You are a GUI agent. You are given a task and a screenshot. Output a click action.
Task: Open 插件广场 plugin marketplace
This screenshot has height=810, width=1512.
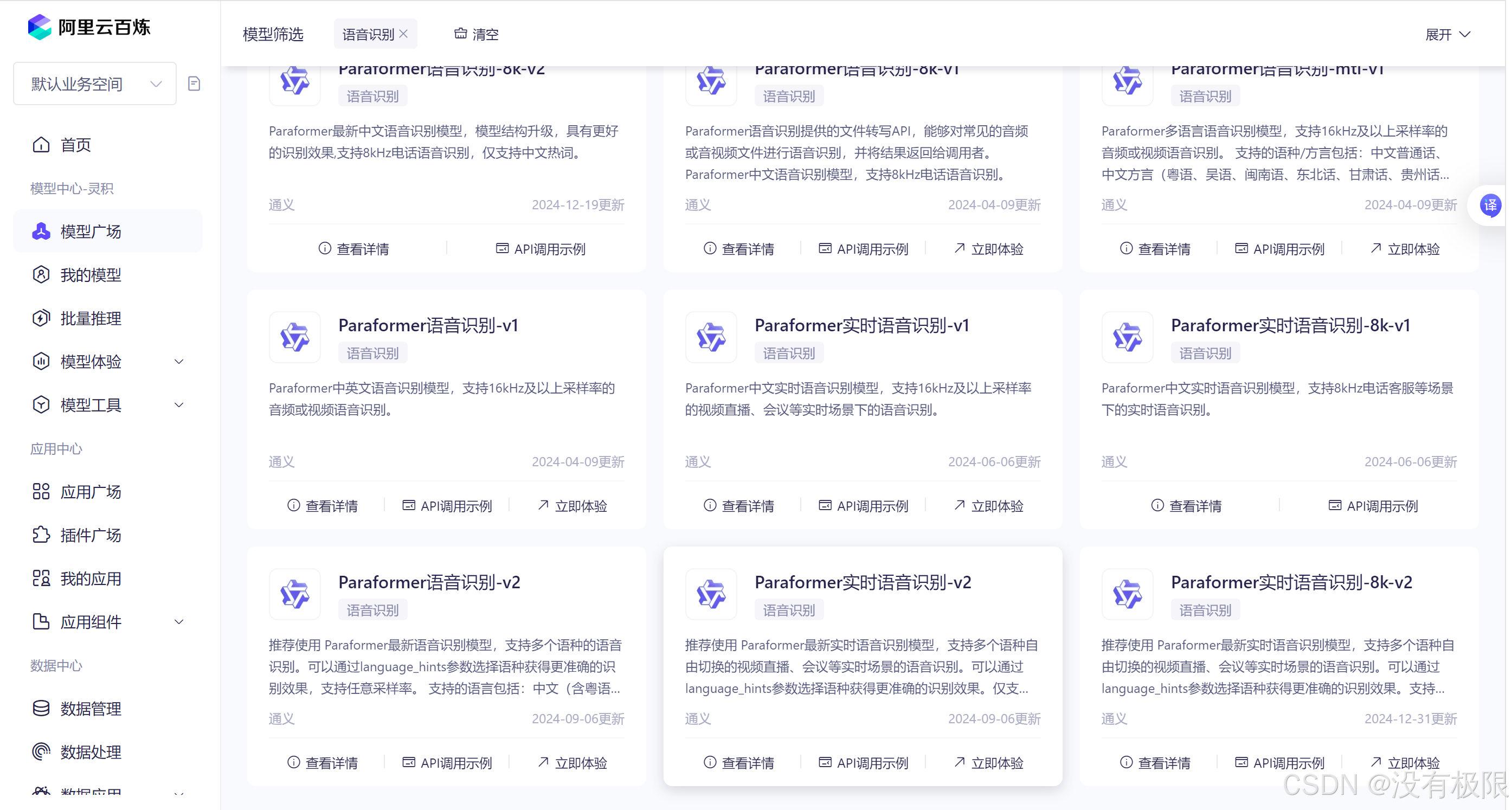click(x=91, y=535)
